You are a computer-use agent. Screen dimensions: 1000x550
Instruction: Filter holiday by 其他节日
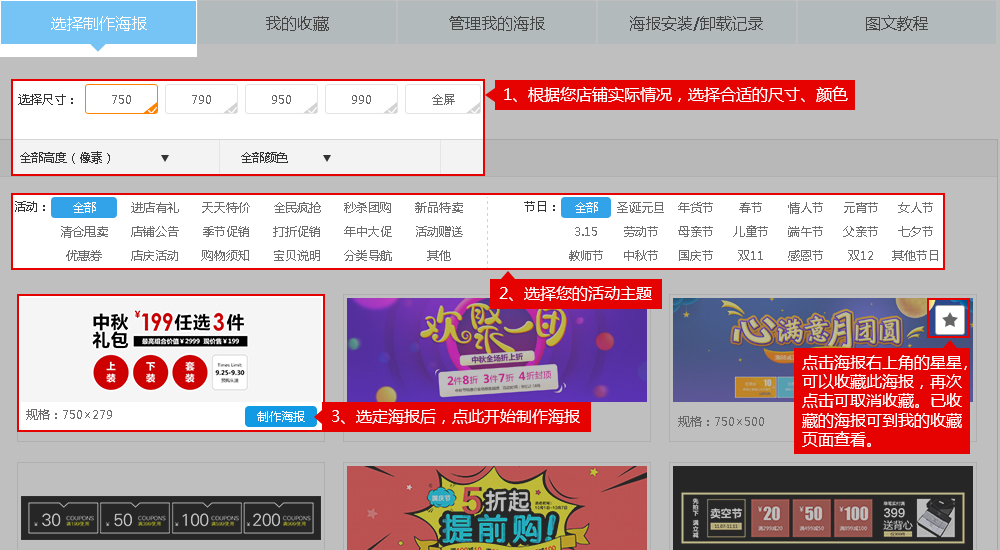[915, 256]
